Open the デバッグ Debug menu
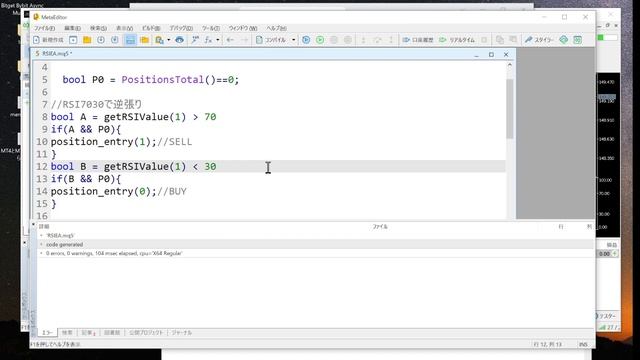Screen dimensions: 640x360 (x=181, y=28)
